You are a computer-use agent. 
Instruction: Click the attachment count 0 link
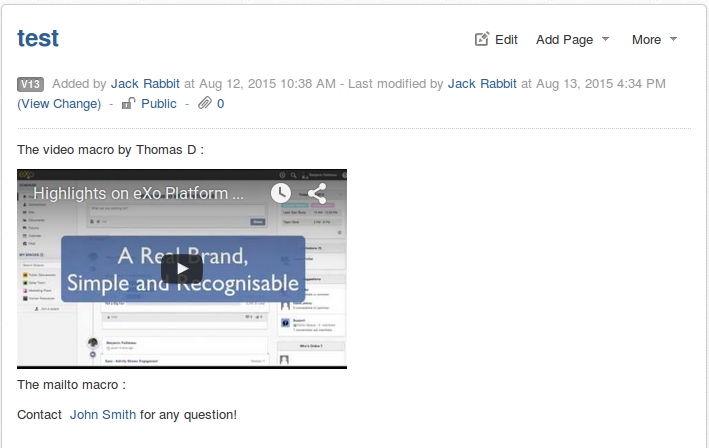pyautogui.click(x=220, y=104)
